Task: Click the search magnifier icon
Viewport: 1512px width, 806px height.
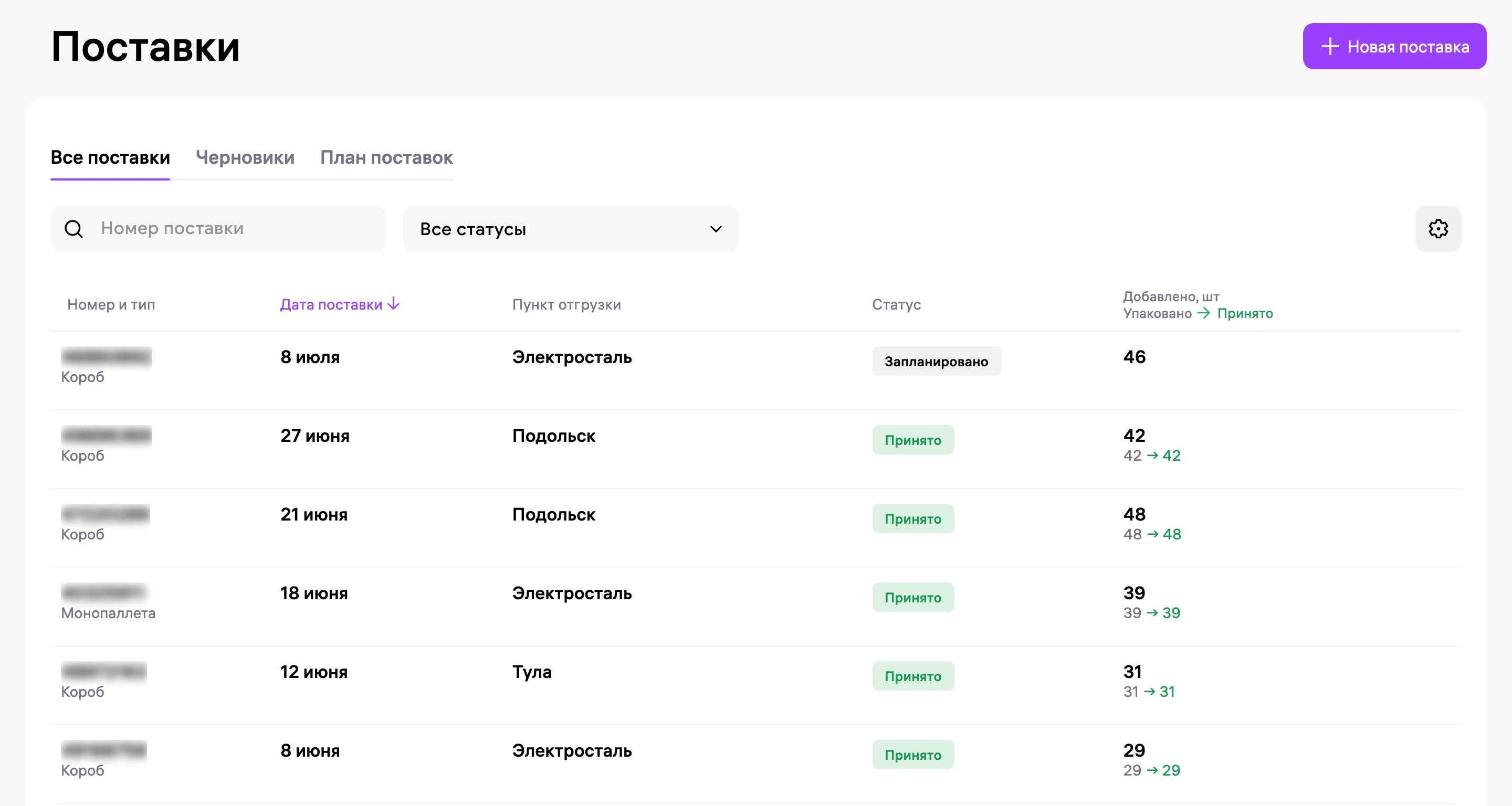Action: tap(73, 229)
